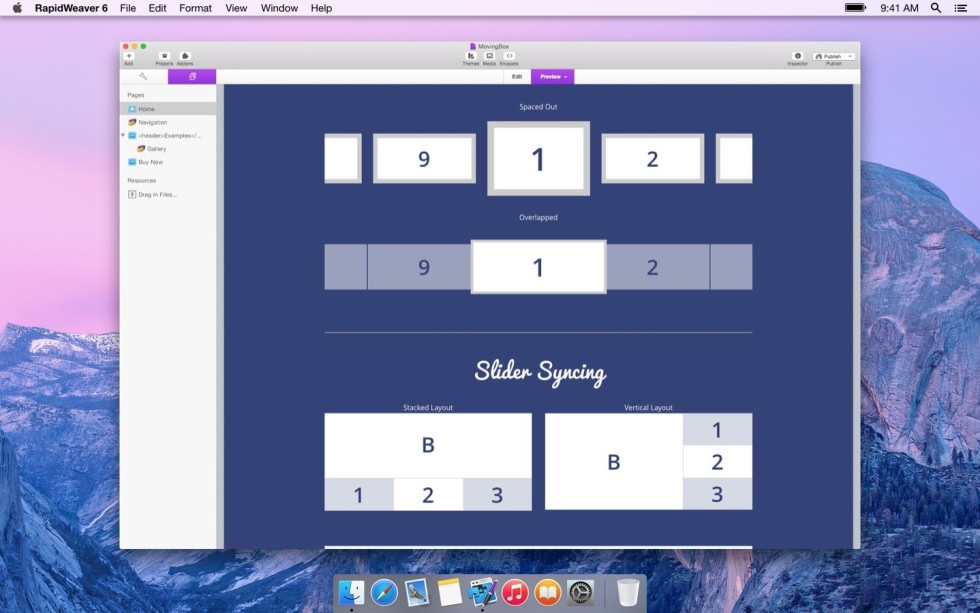
Task: Click thumbnail 1 in Vertical Layout
Action: tap(718, 429)
